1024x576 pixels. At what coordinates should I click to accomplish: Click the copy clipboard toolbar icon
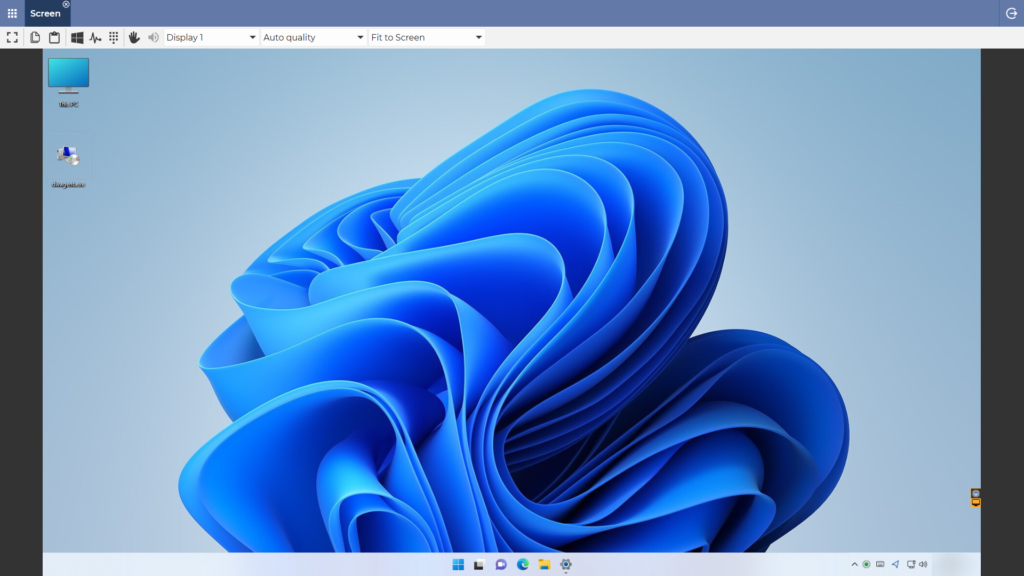click(35, 37)
